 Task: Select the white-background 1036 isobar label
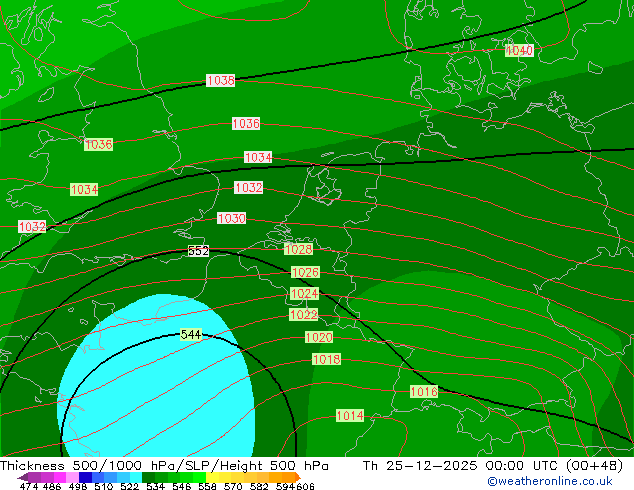point(246,123)
